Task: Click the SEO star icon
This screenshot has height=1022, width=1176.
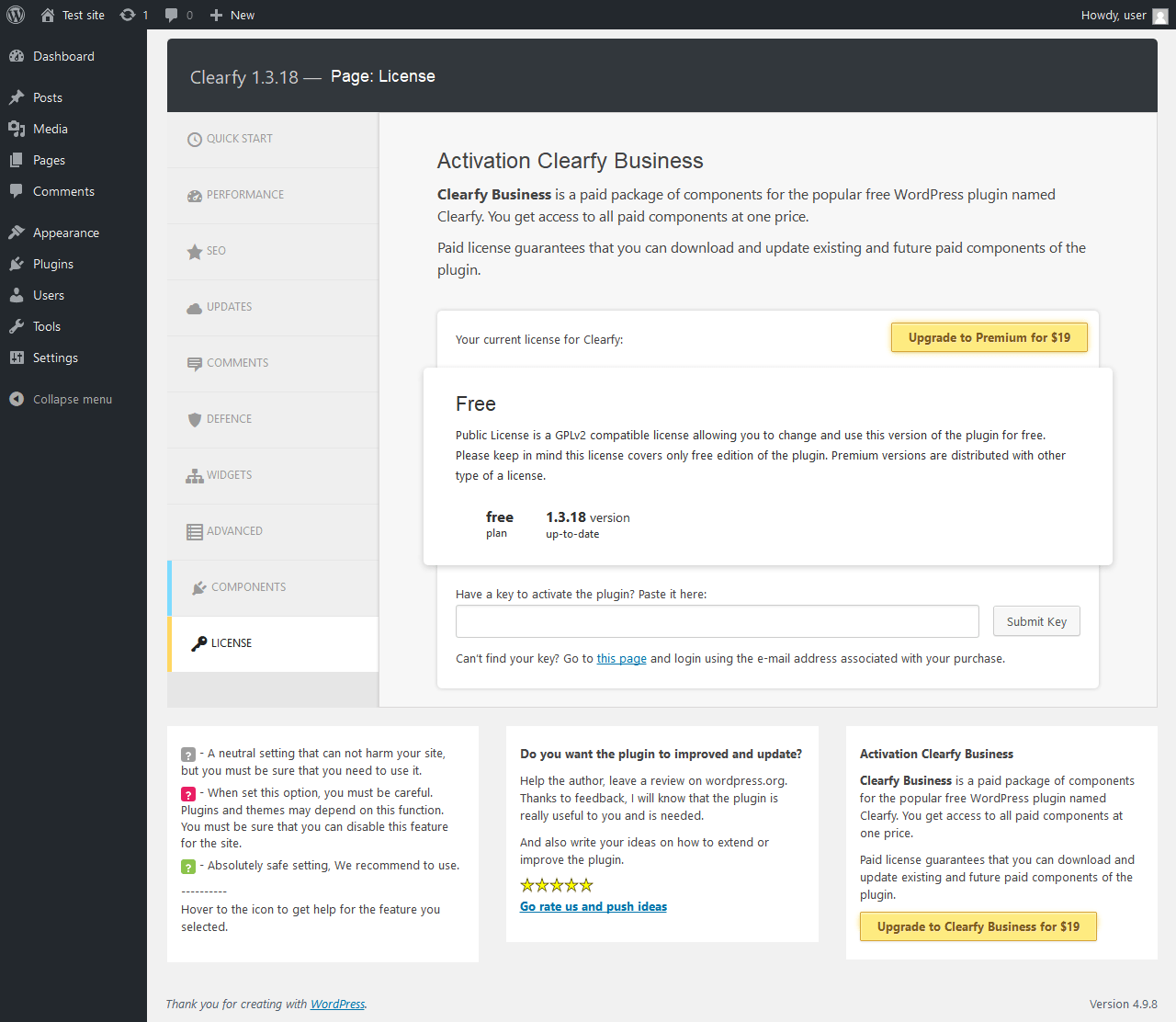Action: coord(195,252)
